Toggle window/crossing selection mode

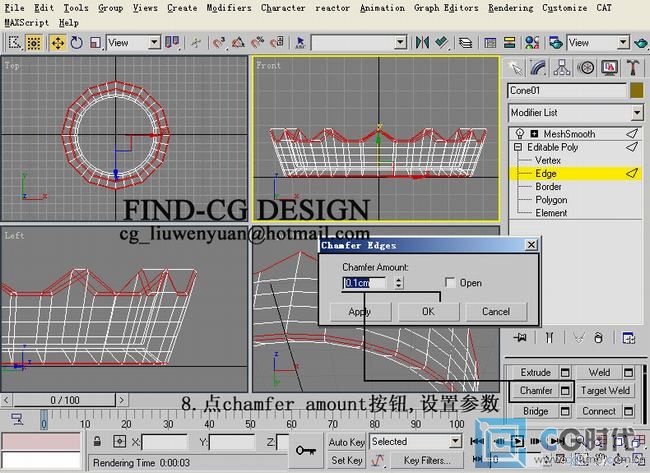point(34,43)
